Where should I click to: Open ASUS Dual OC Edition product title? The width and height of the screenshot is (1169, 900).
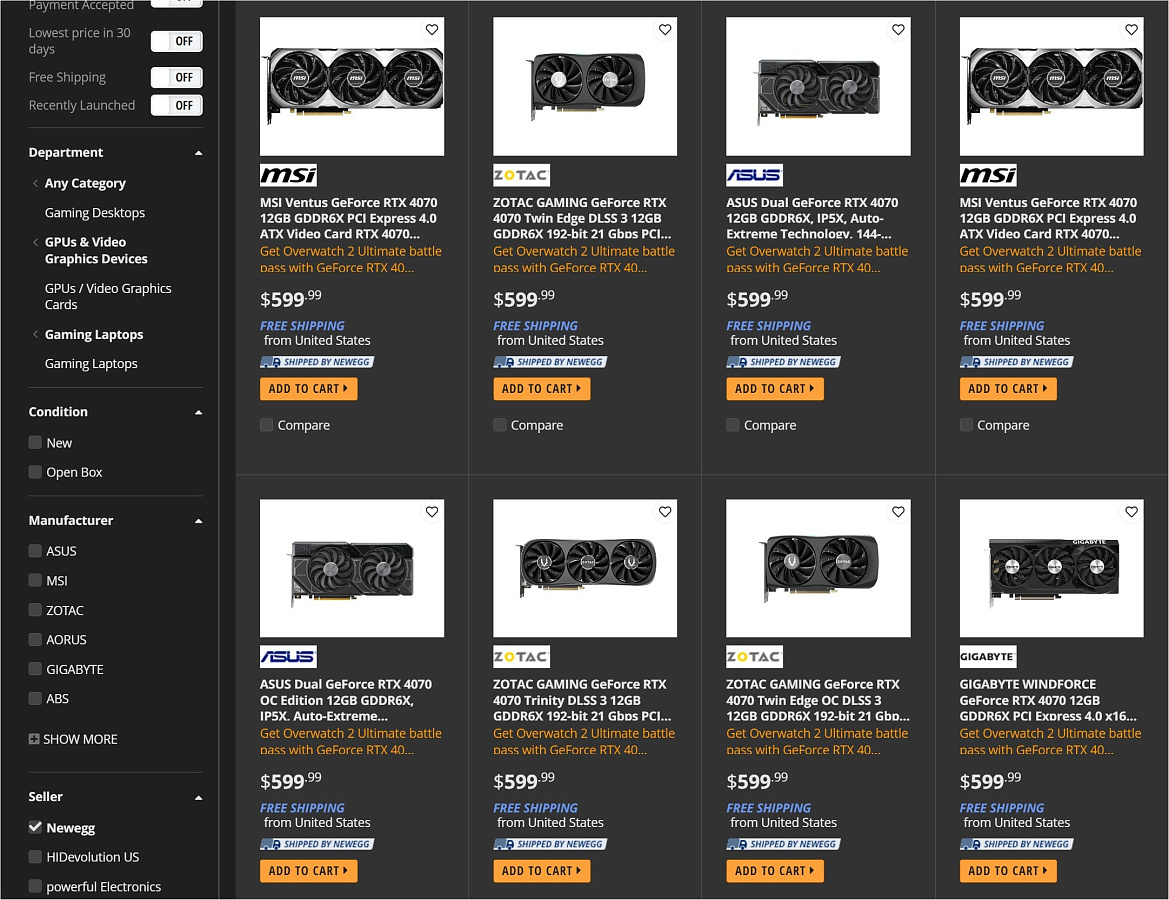coord(346,700)
